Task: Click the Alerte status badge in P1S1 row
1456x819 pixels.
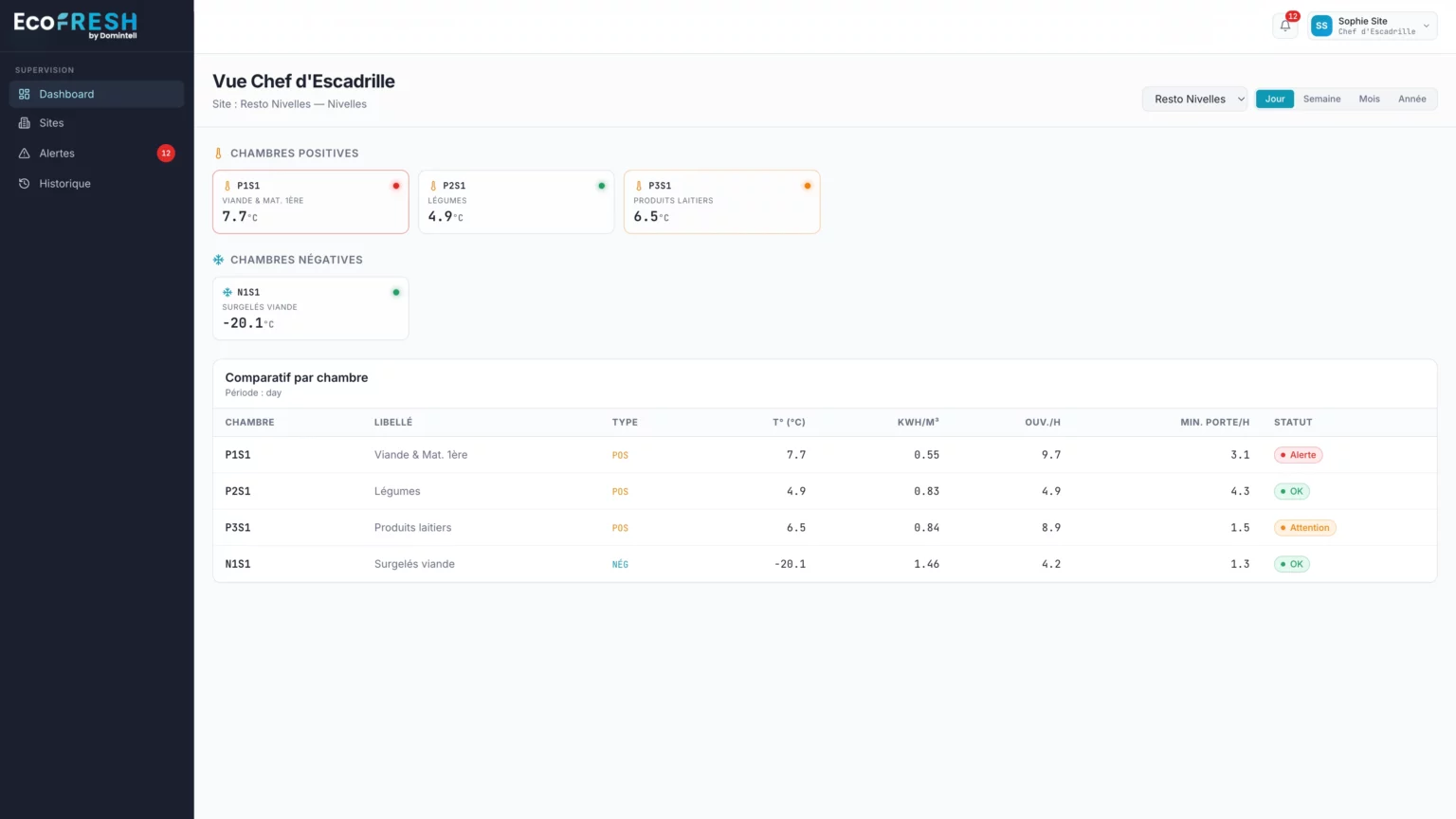Action: (x=1298, y=455)
